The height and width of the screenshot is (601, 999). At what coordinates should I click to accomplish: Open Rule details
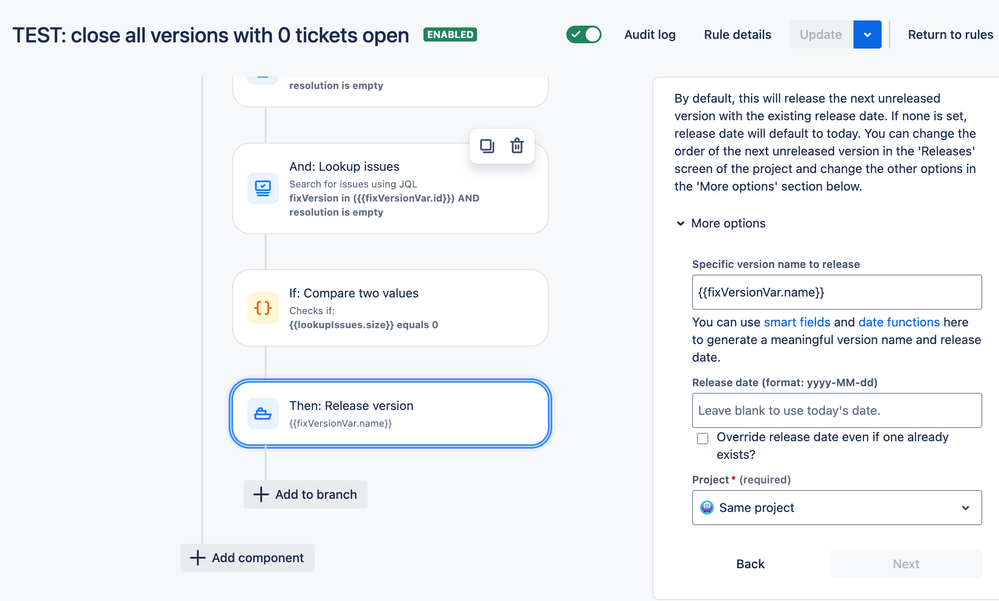coord(737,34)
